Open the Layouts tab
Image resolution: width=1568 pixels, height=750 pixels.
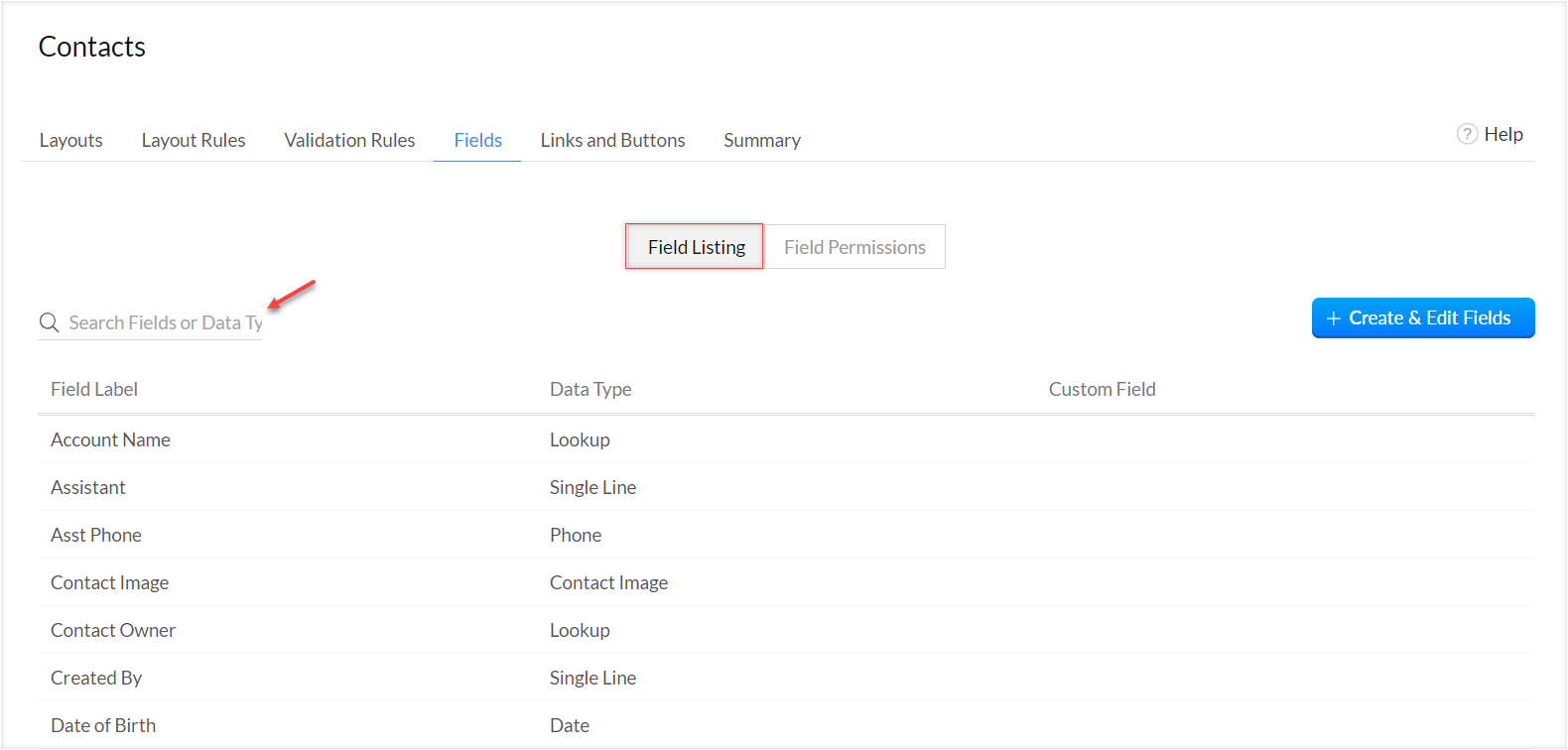pos(71,140)
